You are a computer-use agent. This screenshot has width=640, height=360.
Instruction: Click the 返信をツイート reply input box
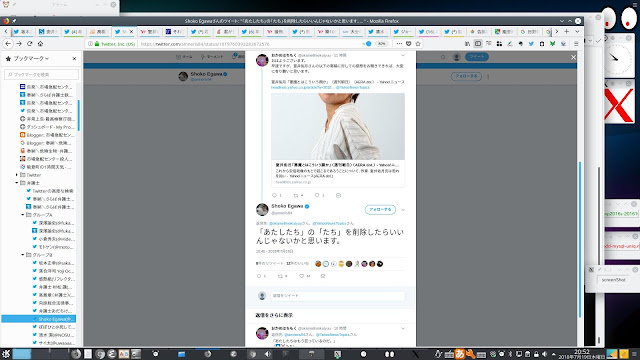point(338,296)
